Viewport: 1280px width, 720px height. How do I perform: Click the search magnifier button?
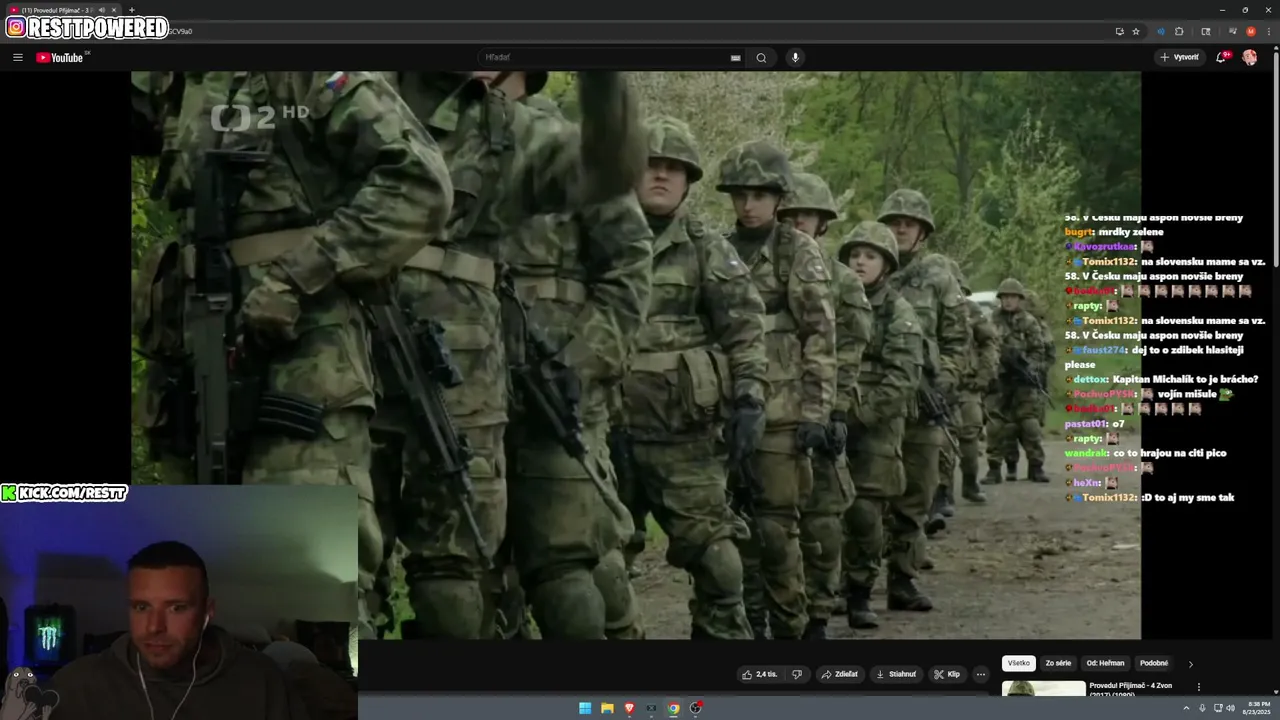tap(761, 57)
